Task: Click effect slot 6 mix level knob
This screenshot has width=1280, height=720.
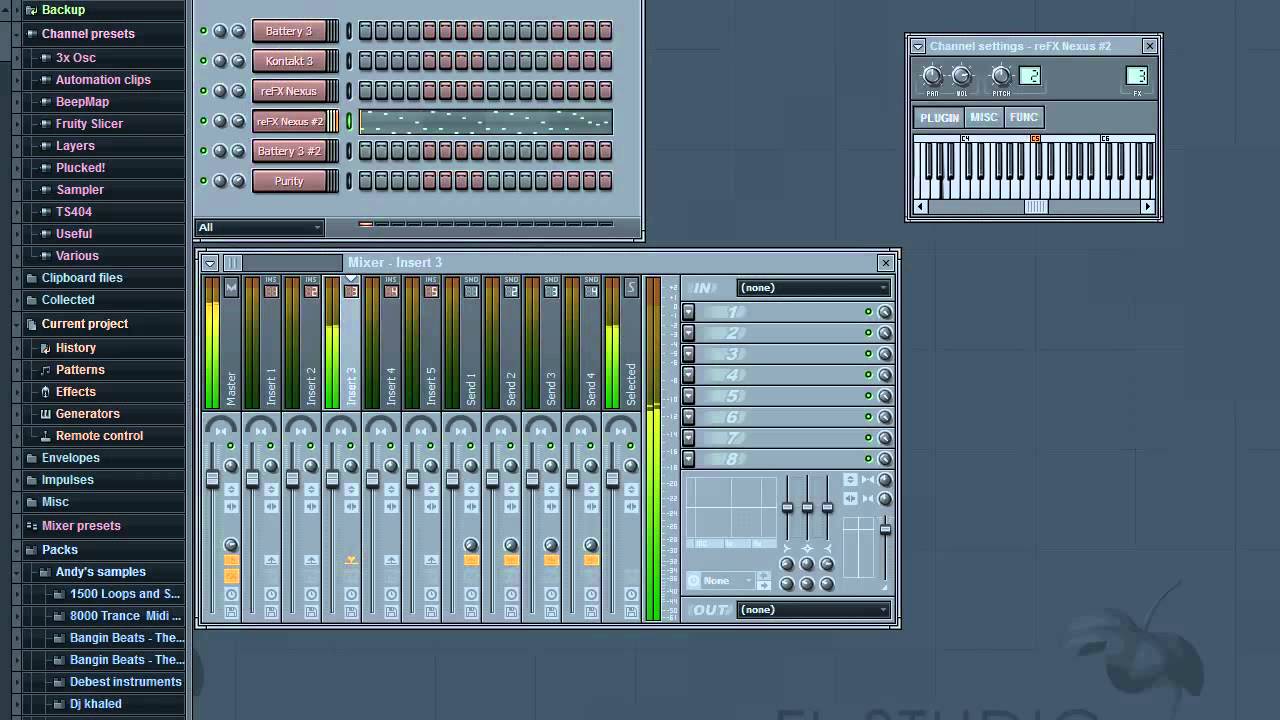Action: [x=884, y=417]
